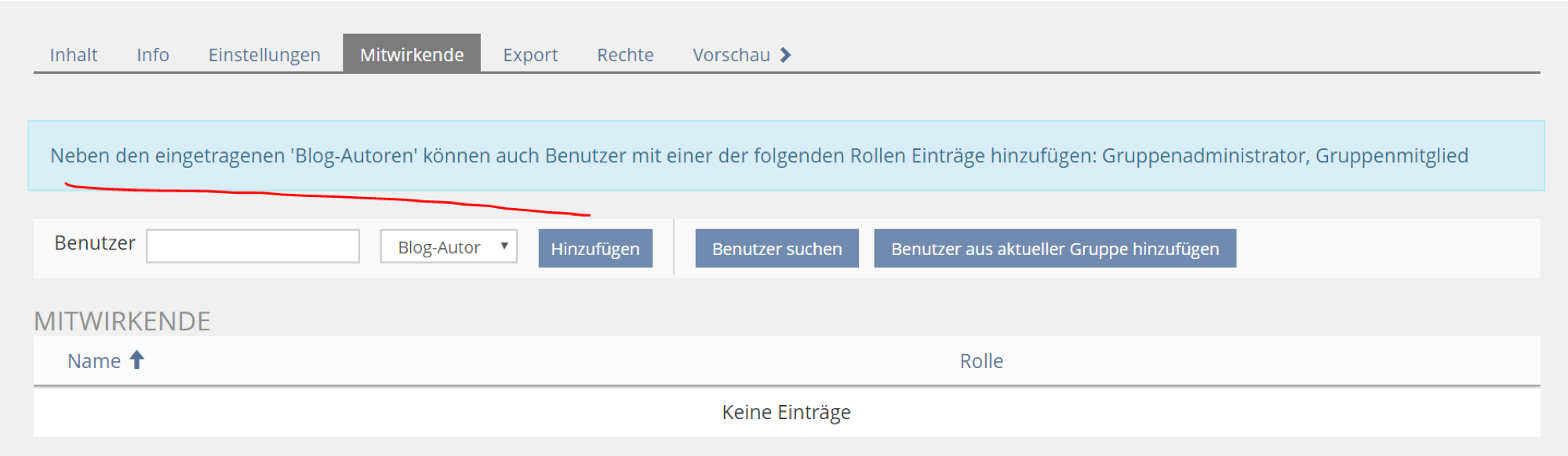Open the Export tab
1568x456 pixels.
pos(530,55)
